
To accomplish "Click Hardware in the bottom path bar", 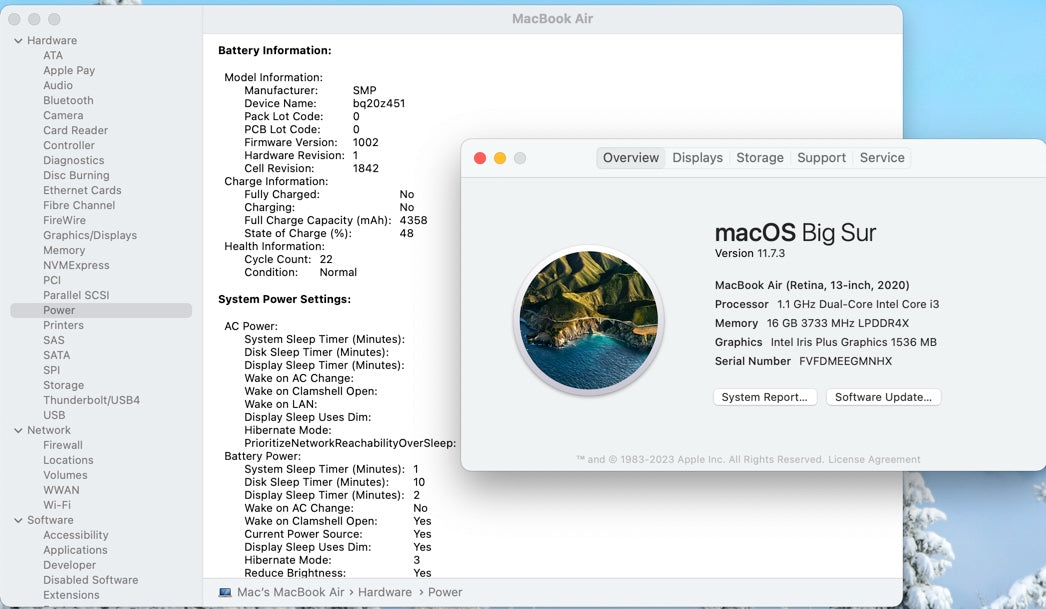I will point(385,592).
